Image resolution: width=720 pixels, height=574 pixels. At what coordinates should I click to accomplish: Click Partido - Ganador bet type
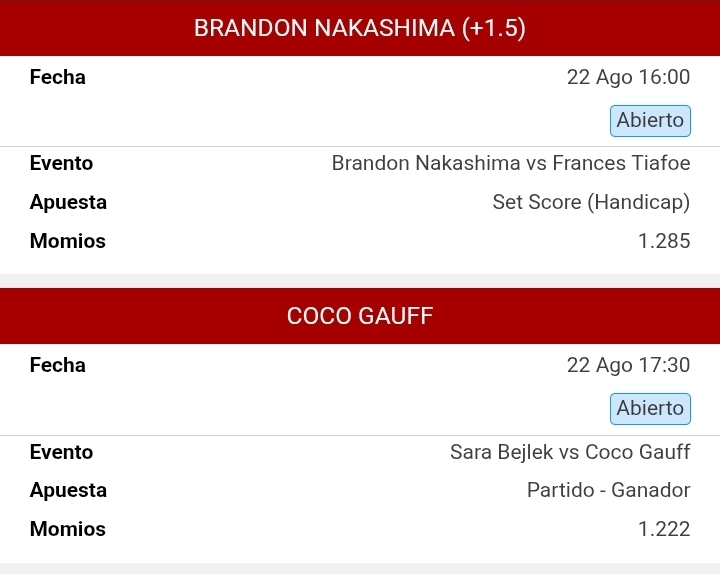pyautogui.click(x=608, y=490)
